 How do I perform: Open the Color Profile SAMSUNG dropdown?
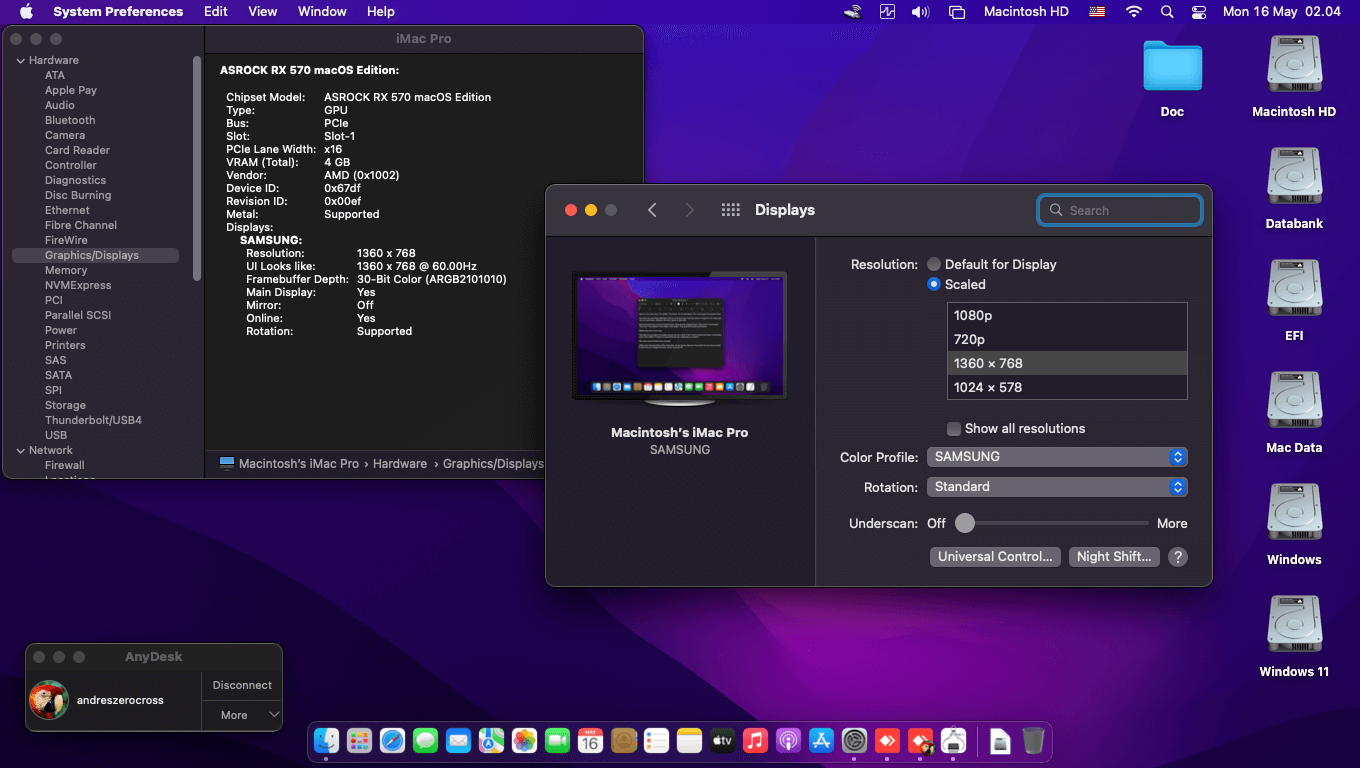coord(1057,457)
